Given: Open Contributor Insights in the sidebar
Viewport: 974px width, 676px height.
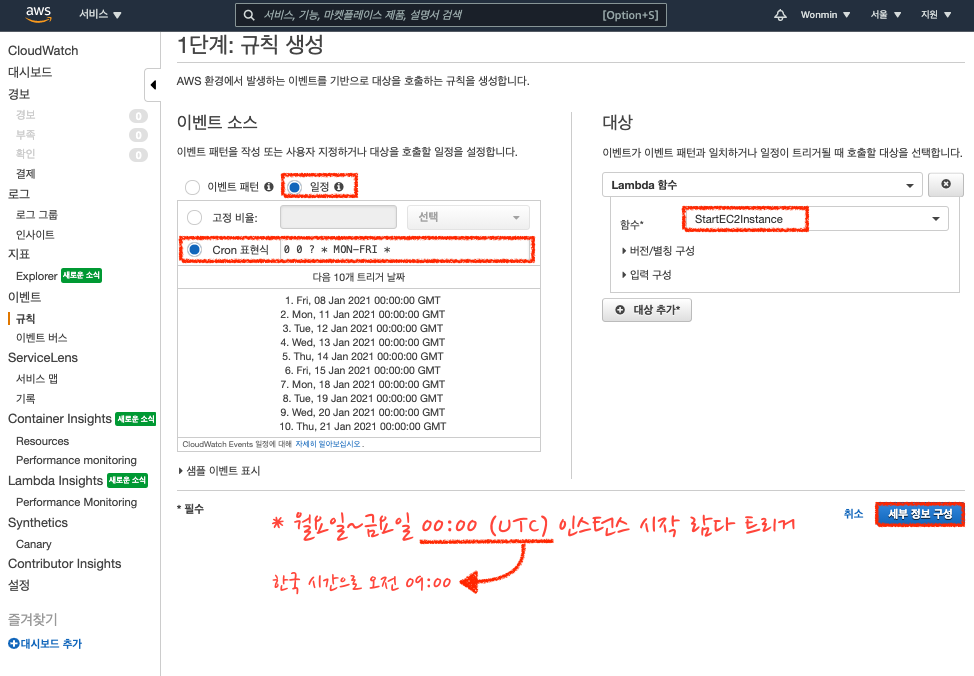Looking at the screenshot, I should (65, 564).
